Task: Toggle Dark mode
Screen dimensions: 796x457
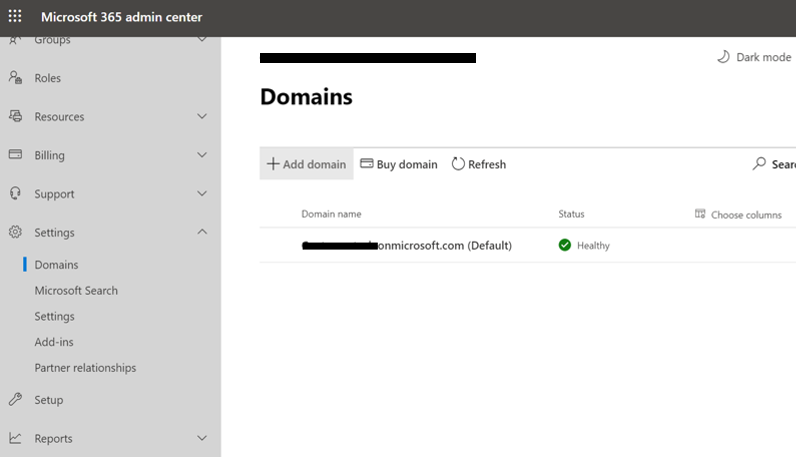Action: pos(754,57)
